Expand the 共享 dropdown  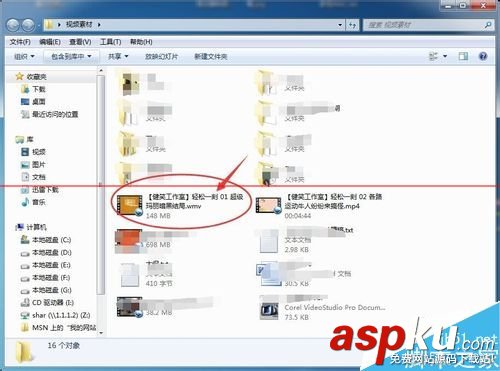coord(118,56)
